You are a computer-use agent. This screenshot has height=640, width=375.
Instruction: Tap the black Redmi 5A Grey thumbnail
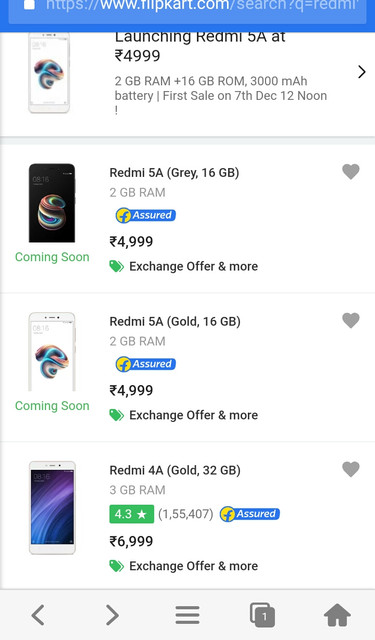(52, 203)
